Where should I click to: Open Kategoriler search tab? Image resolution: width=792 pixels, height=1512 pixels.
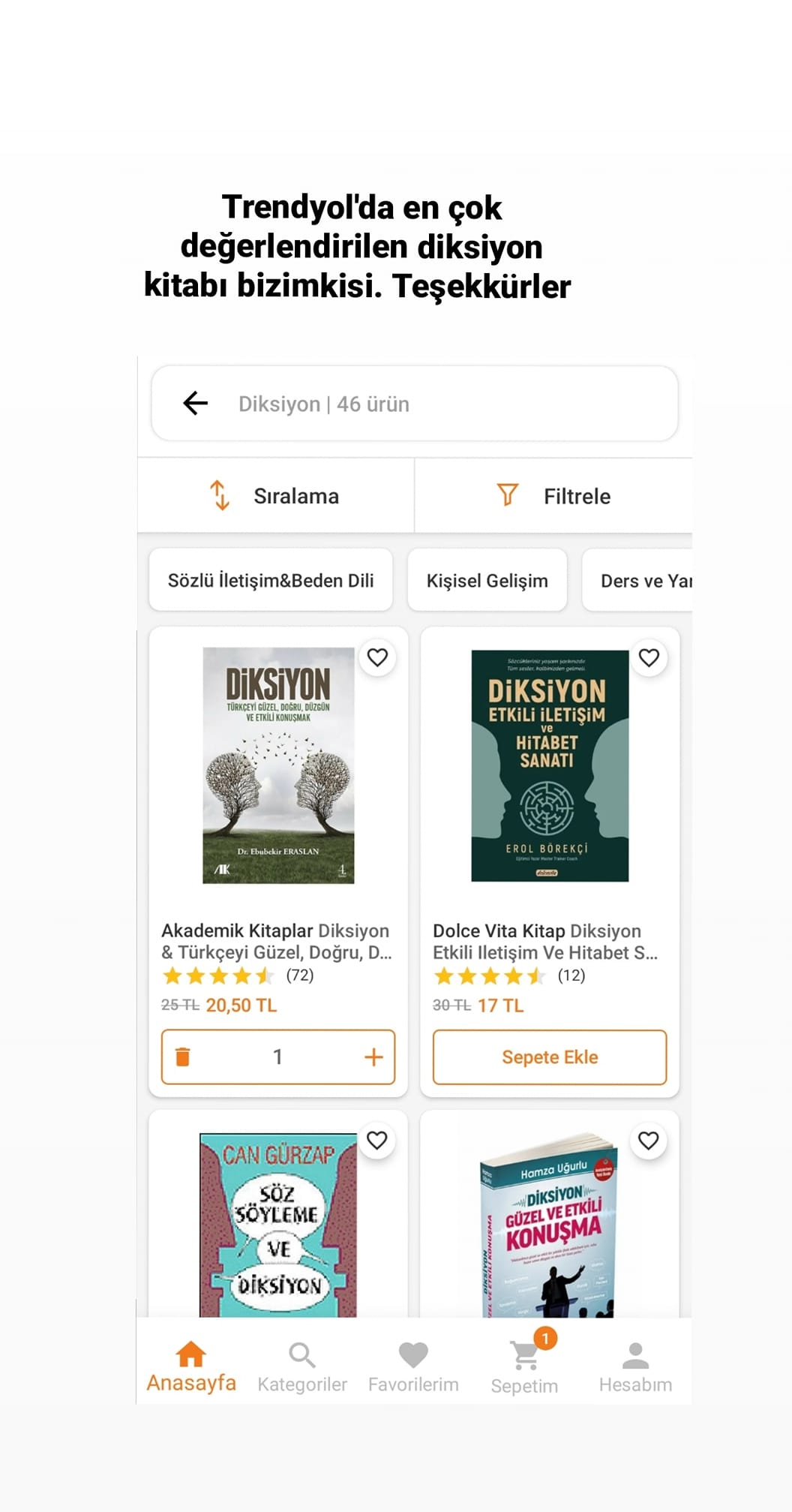coord(302,1366)
